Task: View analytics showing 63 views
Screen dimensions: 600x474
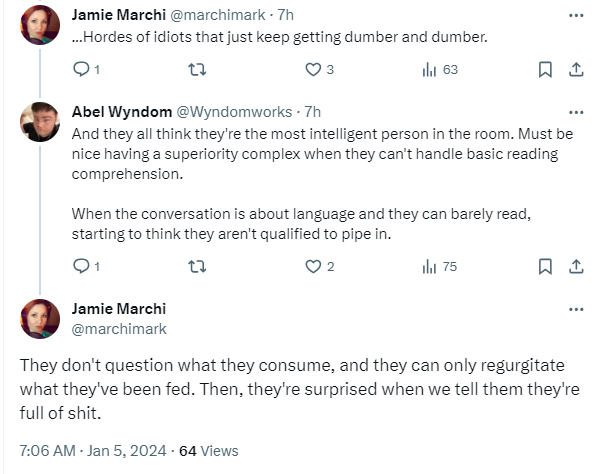Action: coord(431,69)
